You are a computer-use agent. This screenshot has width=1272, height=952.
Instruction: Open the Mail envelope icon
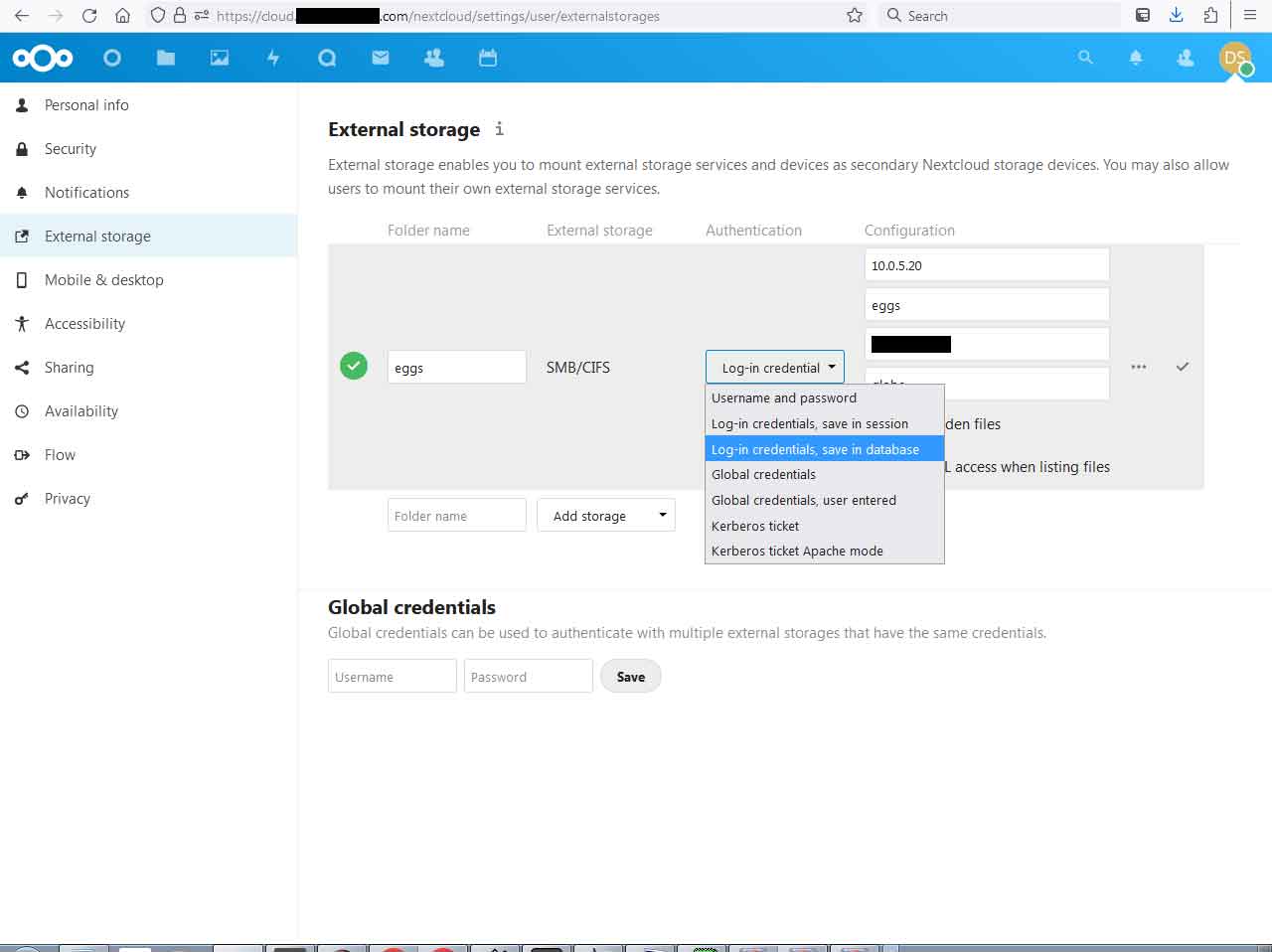[381, 58]
